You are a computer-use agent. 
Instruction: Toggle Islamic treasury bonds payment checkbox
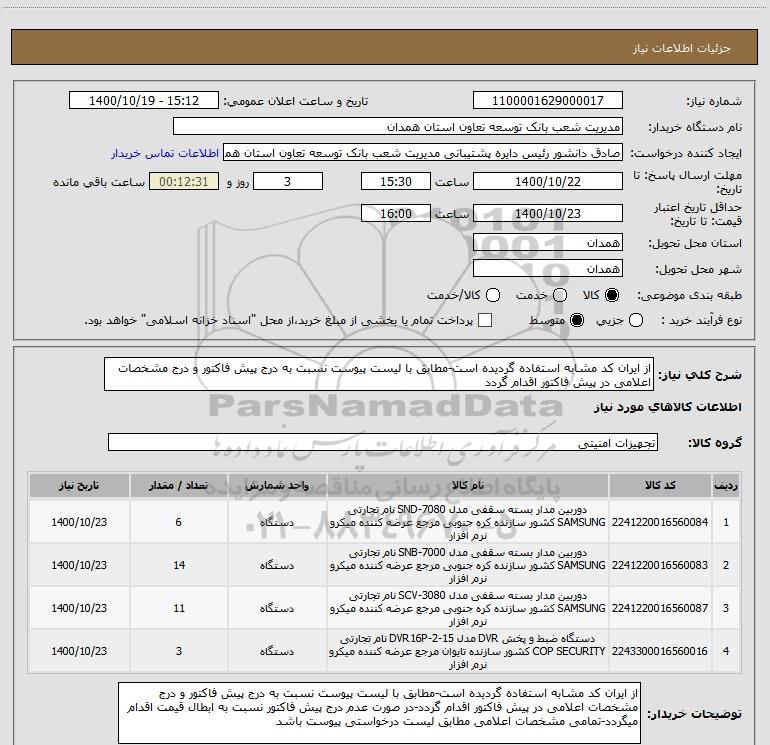click(485, 321)
